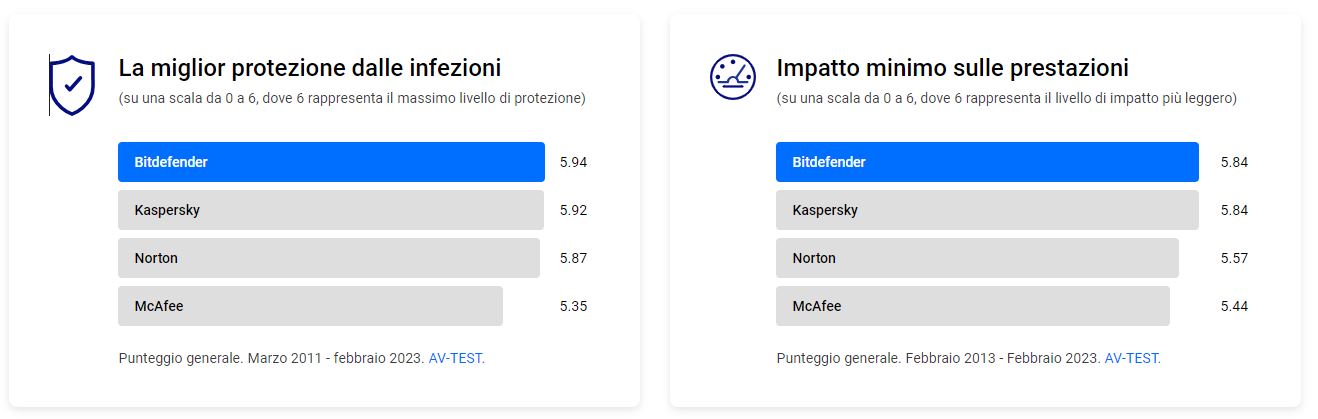Viewport: 1318px width, 419px height.
Task: Click the McAfee protection score 5.35
Action: coord(573,306)
